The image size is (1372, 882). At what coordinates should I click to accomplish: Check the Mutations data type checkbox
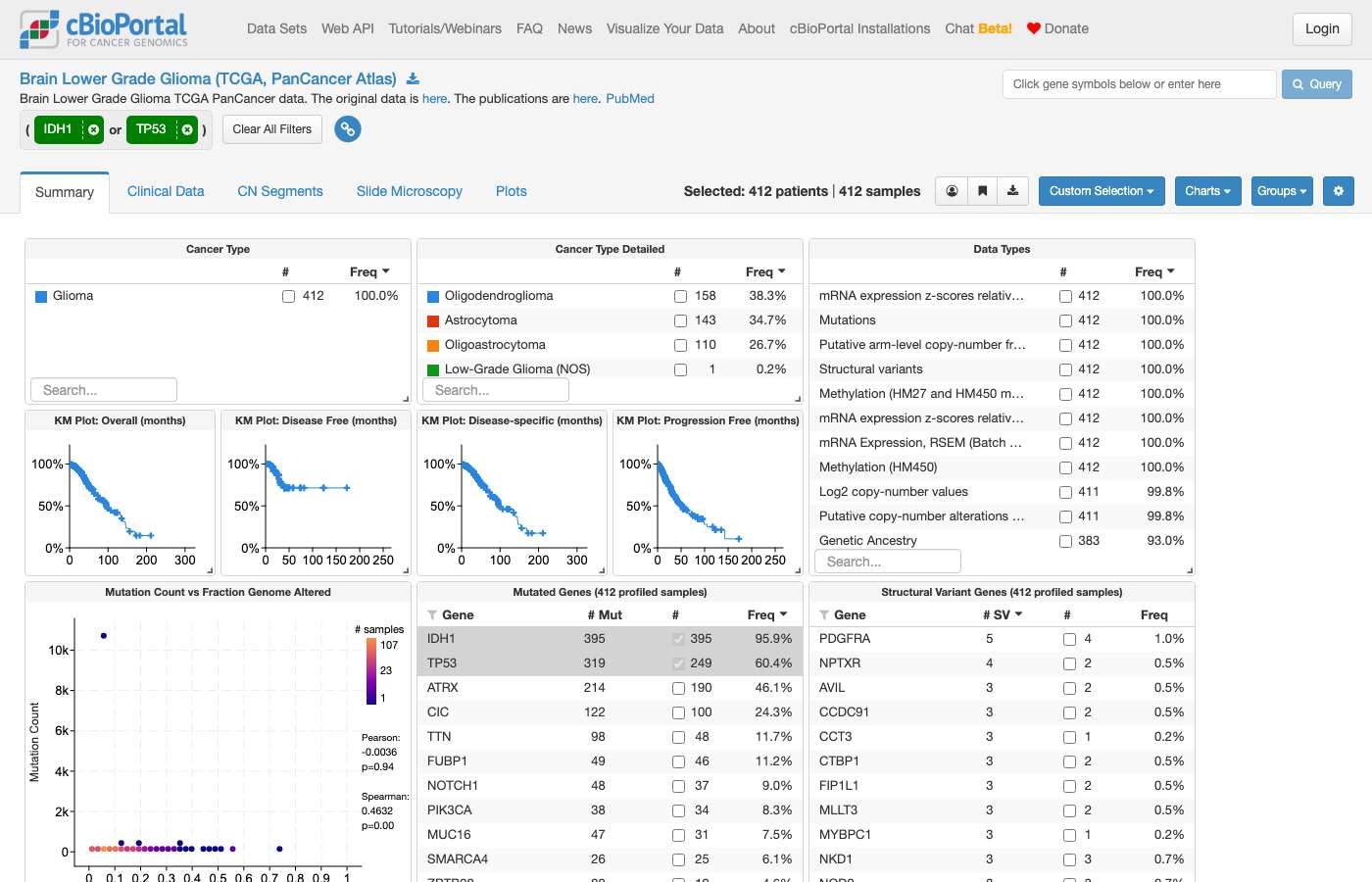pyautogui.click(x=1065, y=320)
